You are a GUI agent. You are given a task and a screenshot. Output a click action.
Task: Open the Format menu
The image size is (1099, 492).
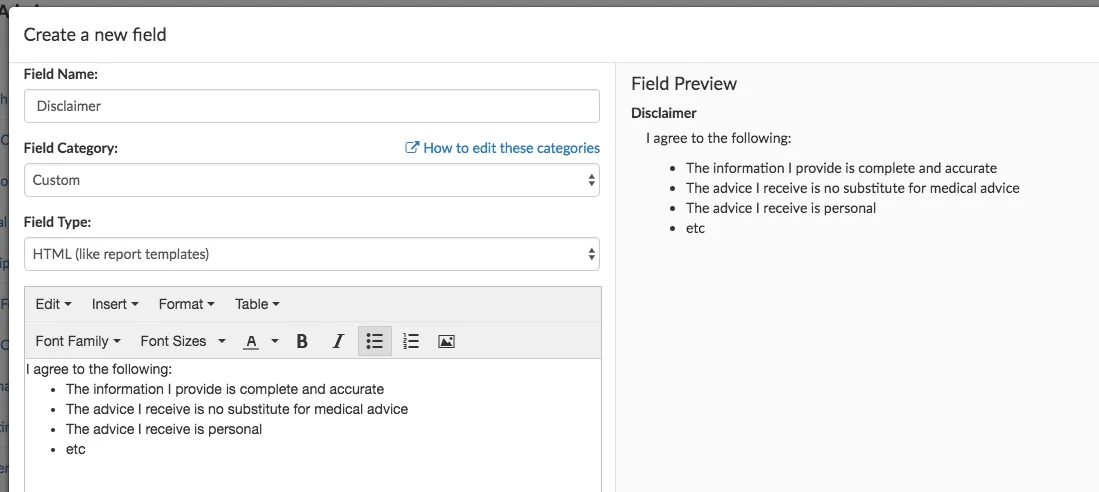point(186,304)
